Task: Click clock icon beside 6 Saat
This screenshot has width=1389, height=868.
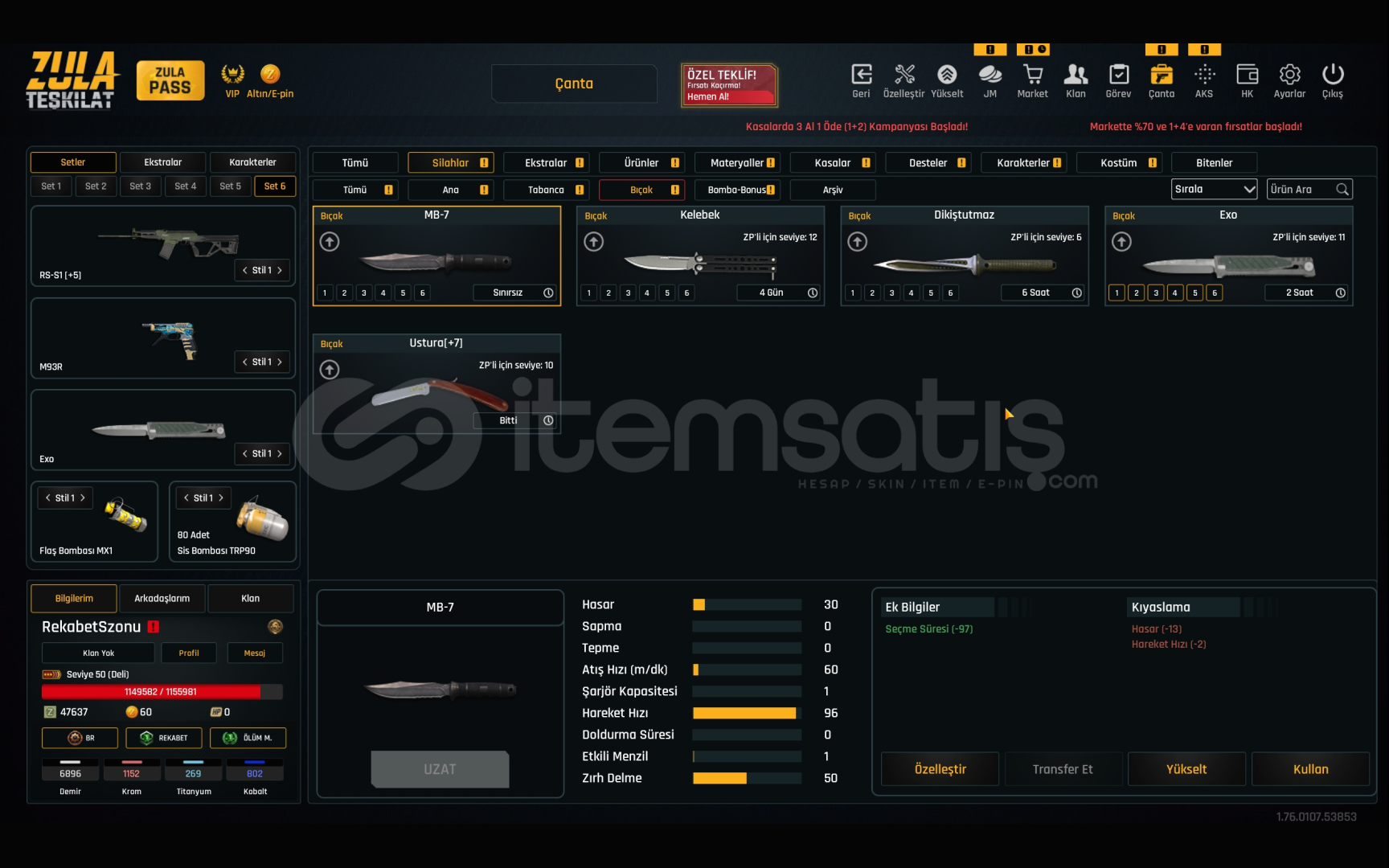Action: pyautogui.click(x=1077, y=293)
